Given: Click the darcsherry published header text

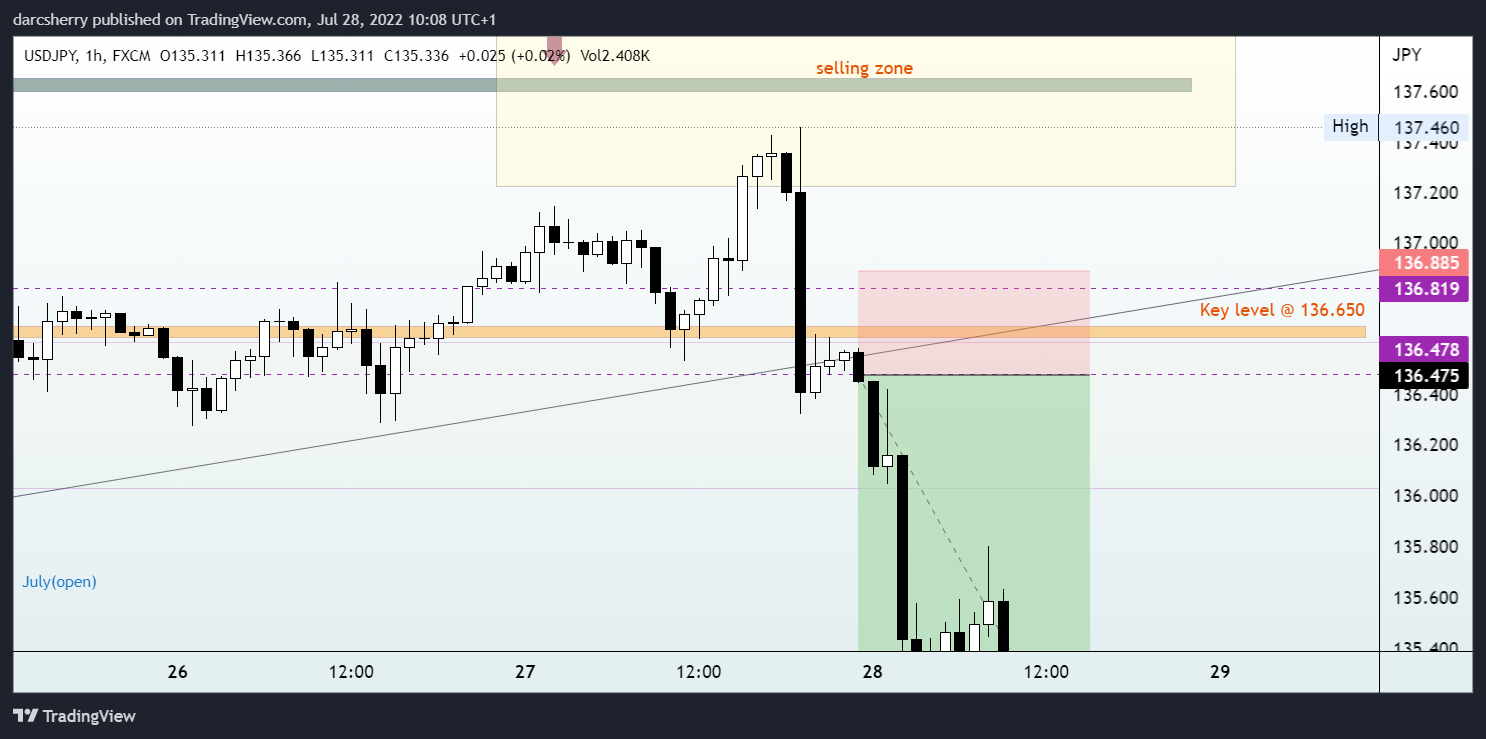Looking at the screenshot, I should pyautogui.click(x=255, y=20).
